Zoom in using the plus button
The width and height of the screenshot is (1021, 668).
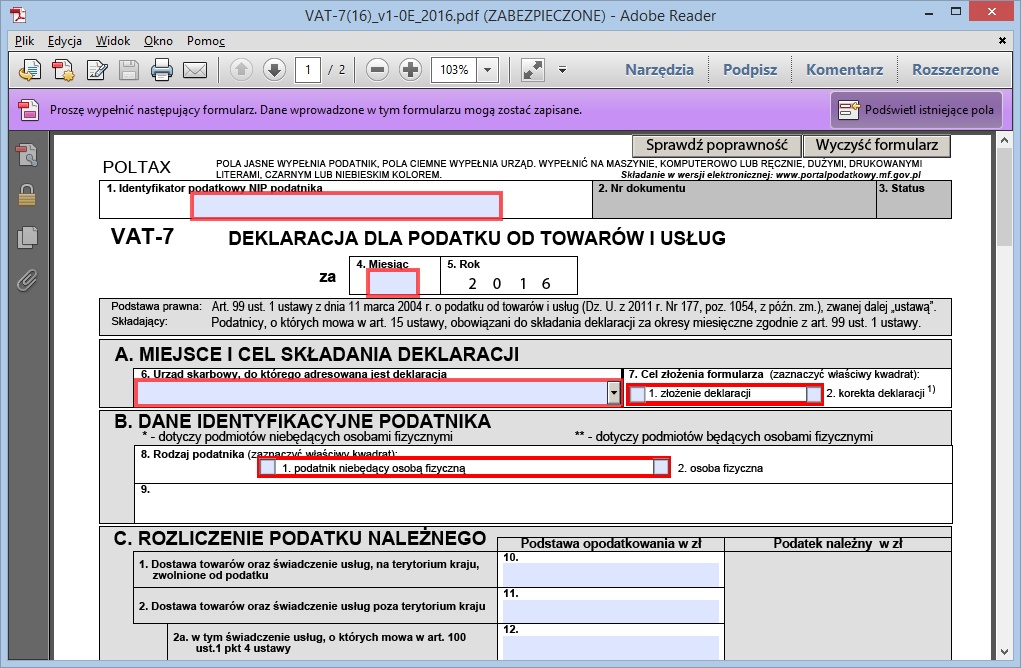click(x=410, y=70)
